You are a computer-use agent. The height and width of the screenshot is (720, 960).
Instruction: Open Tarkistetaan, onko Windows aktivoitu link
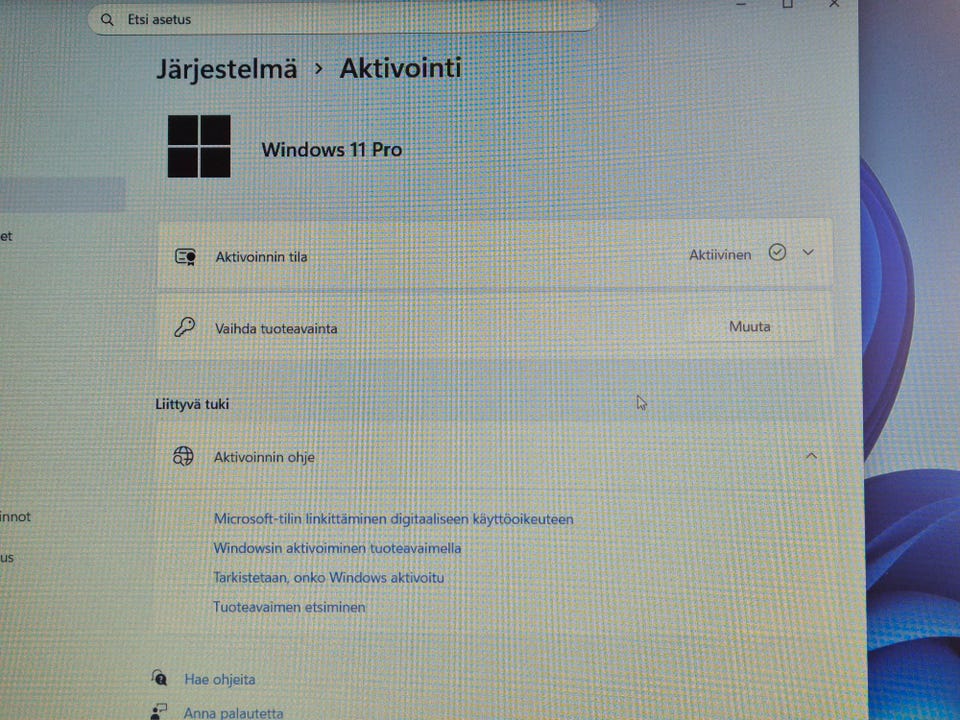pyautogui.click(x=329, y=577)
